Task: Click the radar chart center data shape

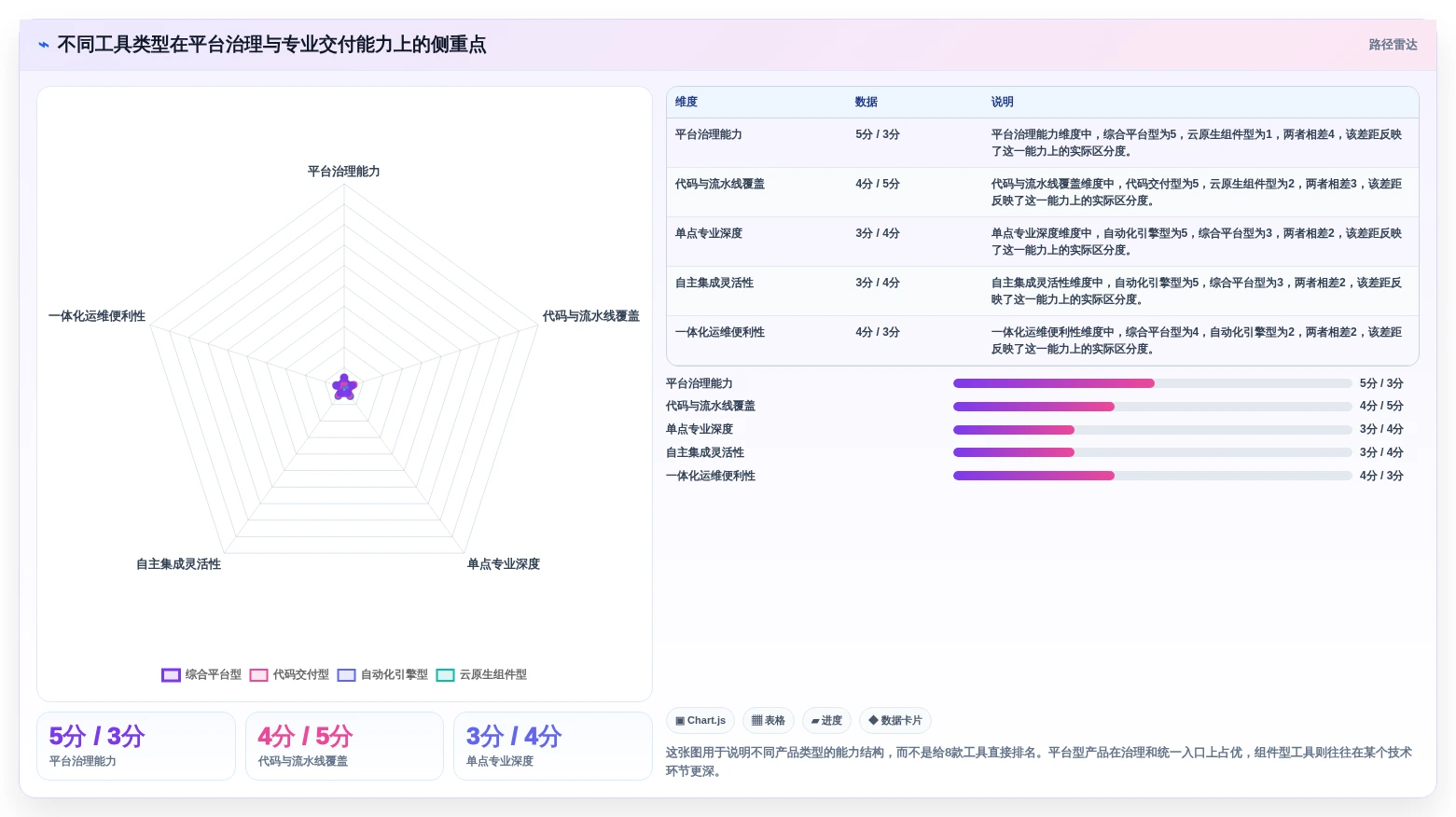Action: point(344,387)
